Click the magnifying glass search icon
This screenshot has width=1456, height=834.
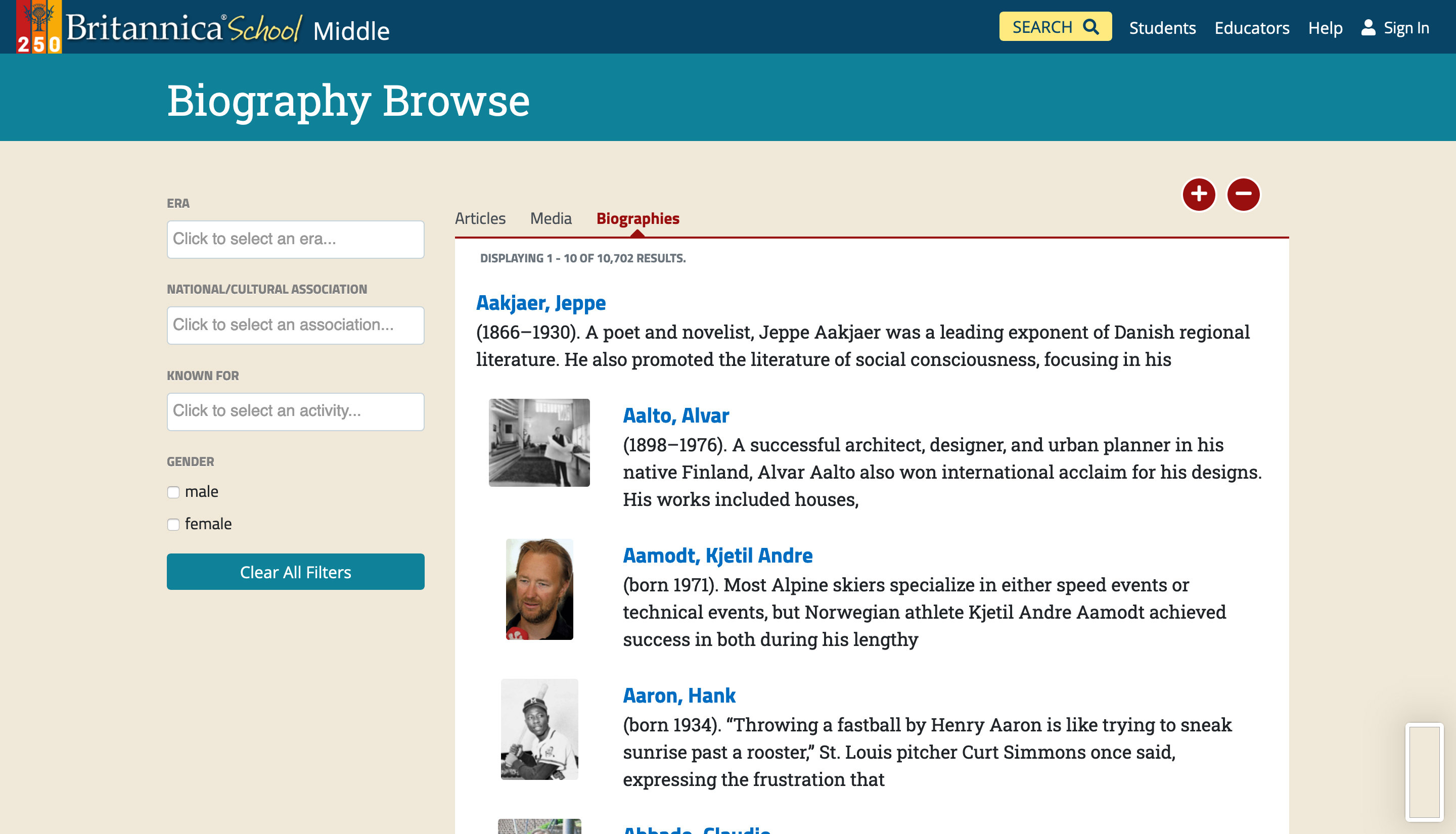pos(1091,27)
